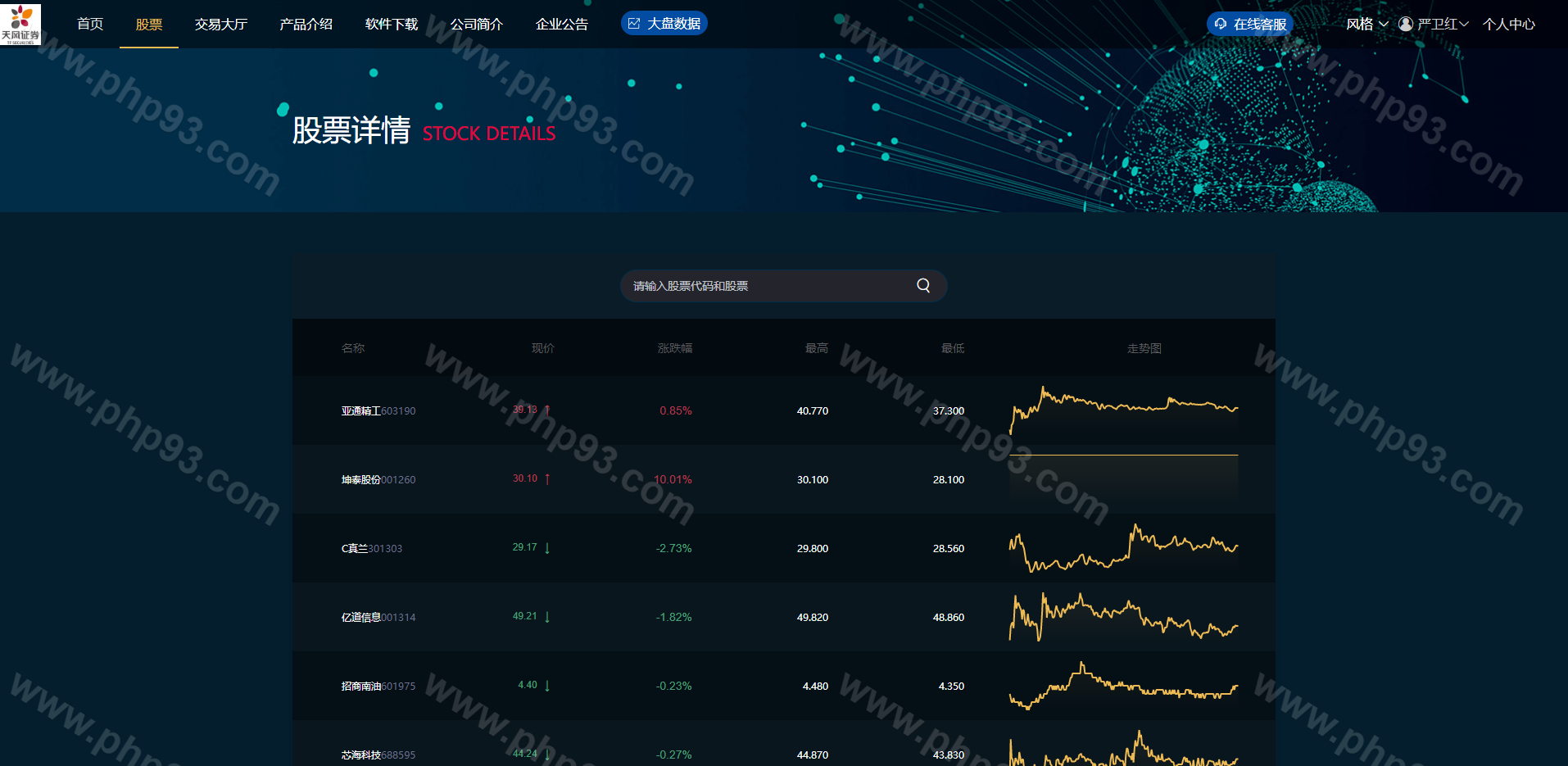Click the search magnifier icon
This screenshot has height=766, width=1568.
click(x=923, y=286)
